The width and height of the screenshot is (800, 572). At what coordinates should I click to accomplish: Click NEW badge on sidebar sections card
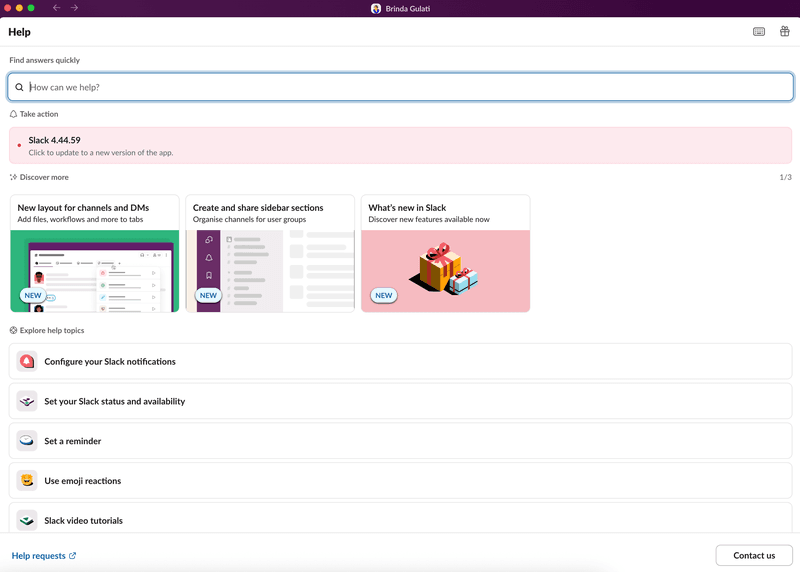(208, 295)
